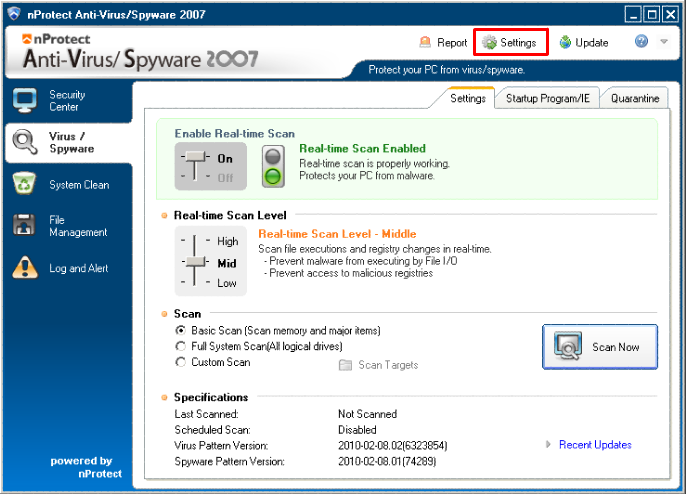Click the real-time scan traffic light indicator
The width and height of the screenshot is (686, 494).
273,166
